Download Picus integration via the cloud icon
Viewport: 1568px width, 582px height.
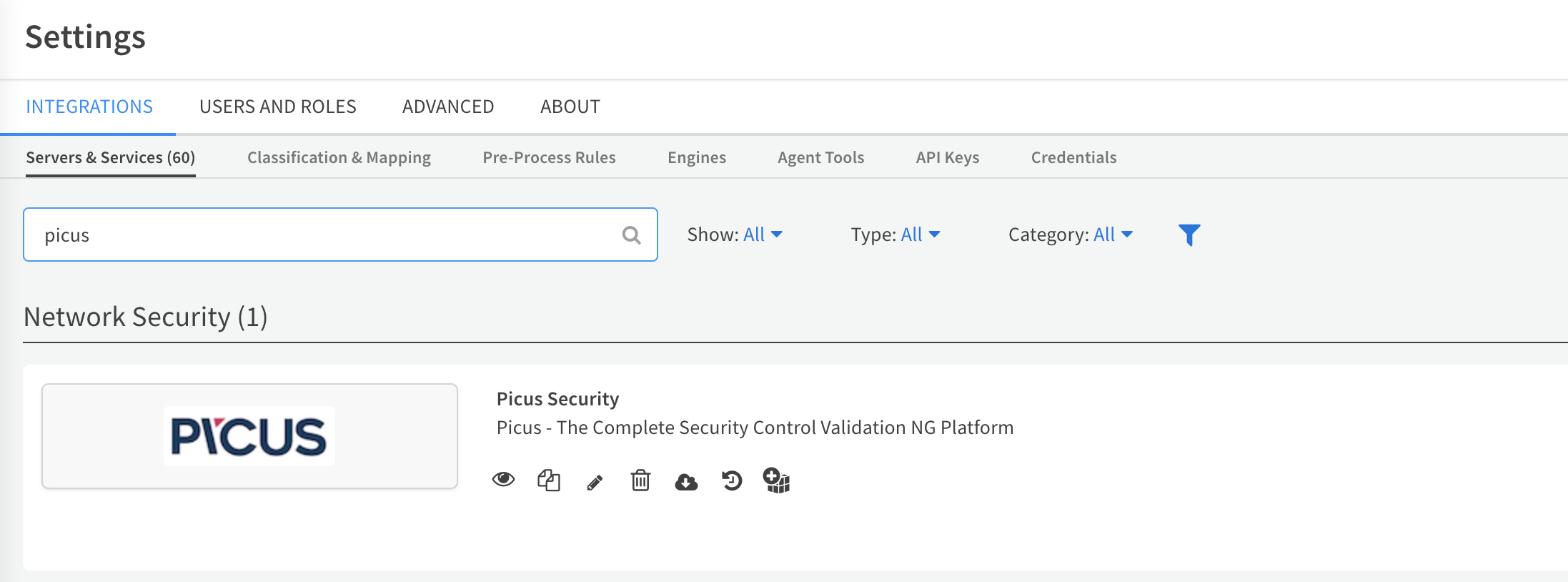686,483
